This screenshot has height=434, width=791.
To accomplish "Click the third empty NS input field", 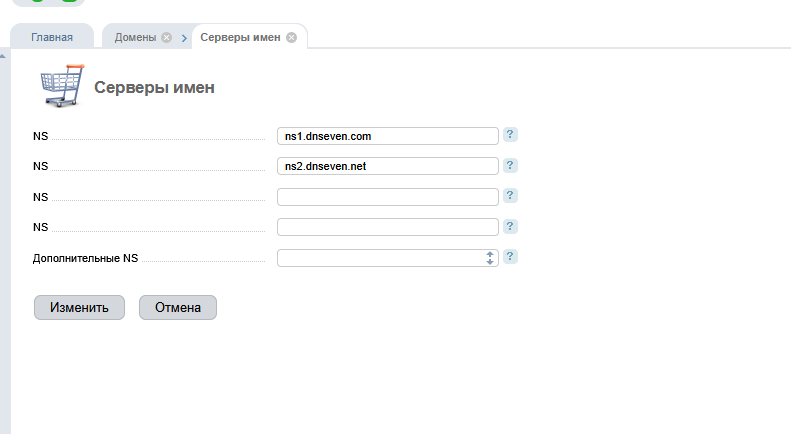I will point(387,197).
